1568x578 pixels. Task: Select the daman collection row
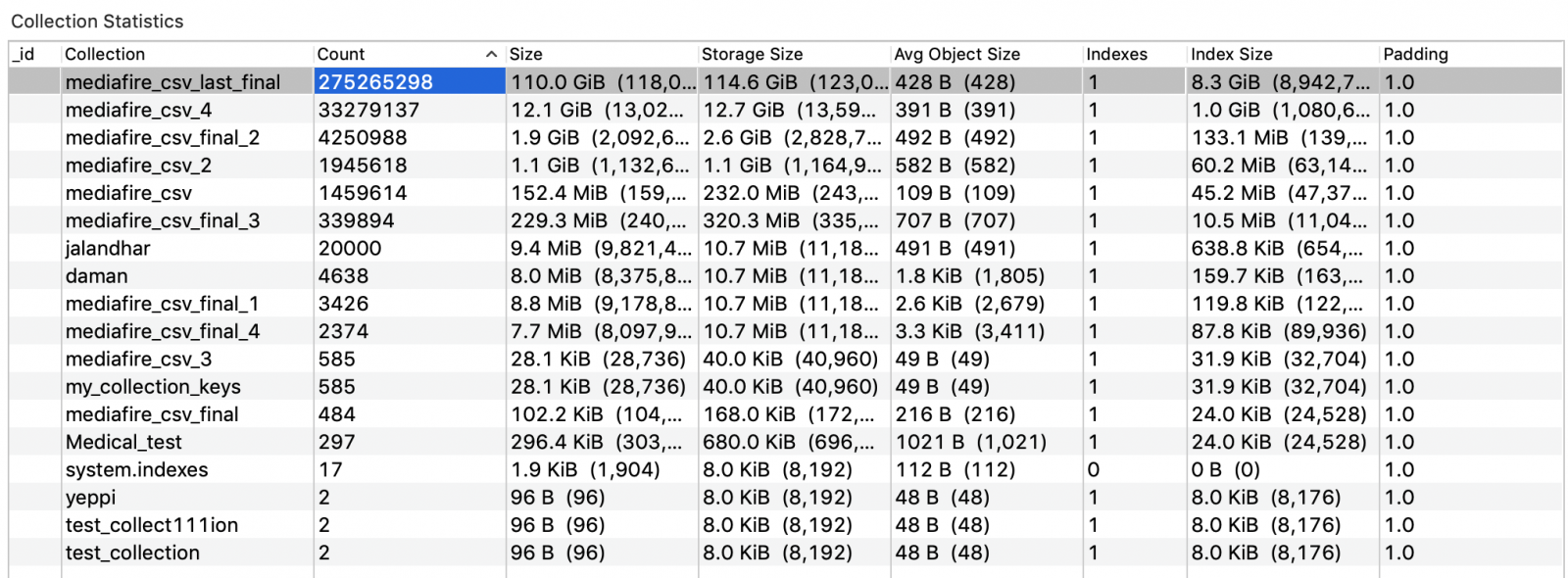coord(96,276)
